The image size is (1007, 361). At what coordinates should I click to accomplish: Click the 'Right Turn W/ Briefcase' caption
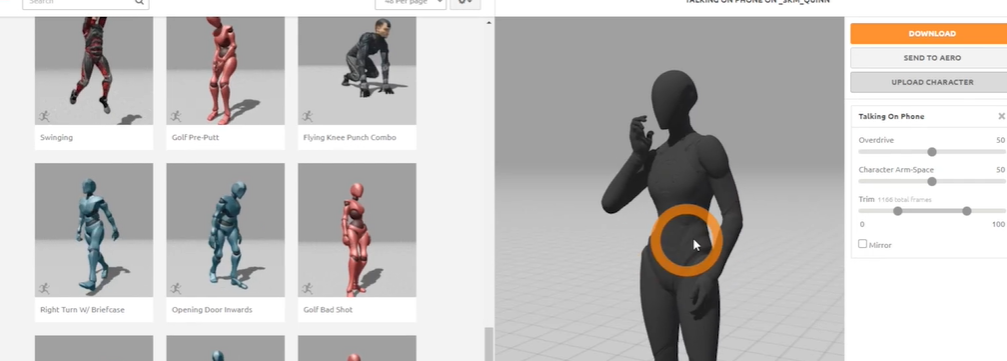coord(82,310)
